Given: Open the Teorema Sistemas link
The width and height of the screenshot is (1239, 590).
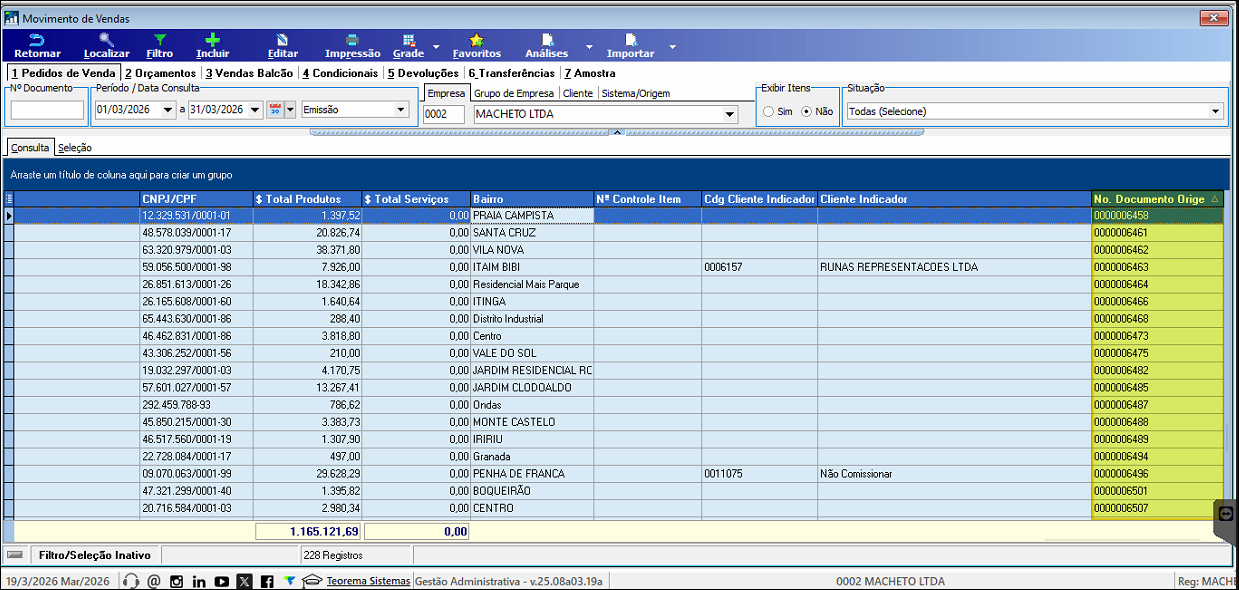Looking at the screenshot, I should [368, 581].
